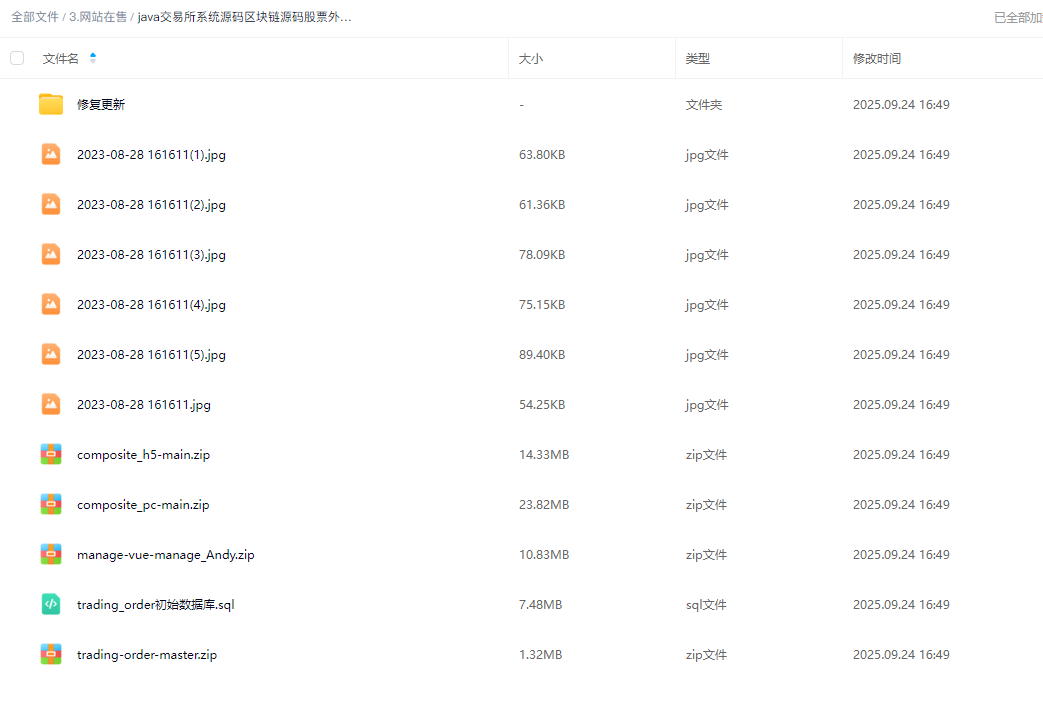Toggle the 文件名 sort arrow

click(93, 58)
